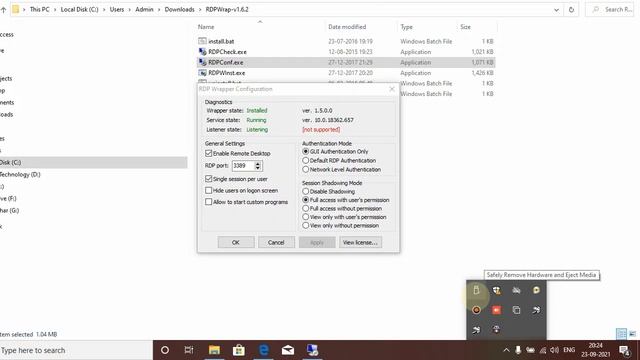Click the orange circle tray icon
This screenshot has width=640, height=360.
click(x=476, y=310)
